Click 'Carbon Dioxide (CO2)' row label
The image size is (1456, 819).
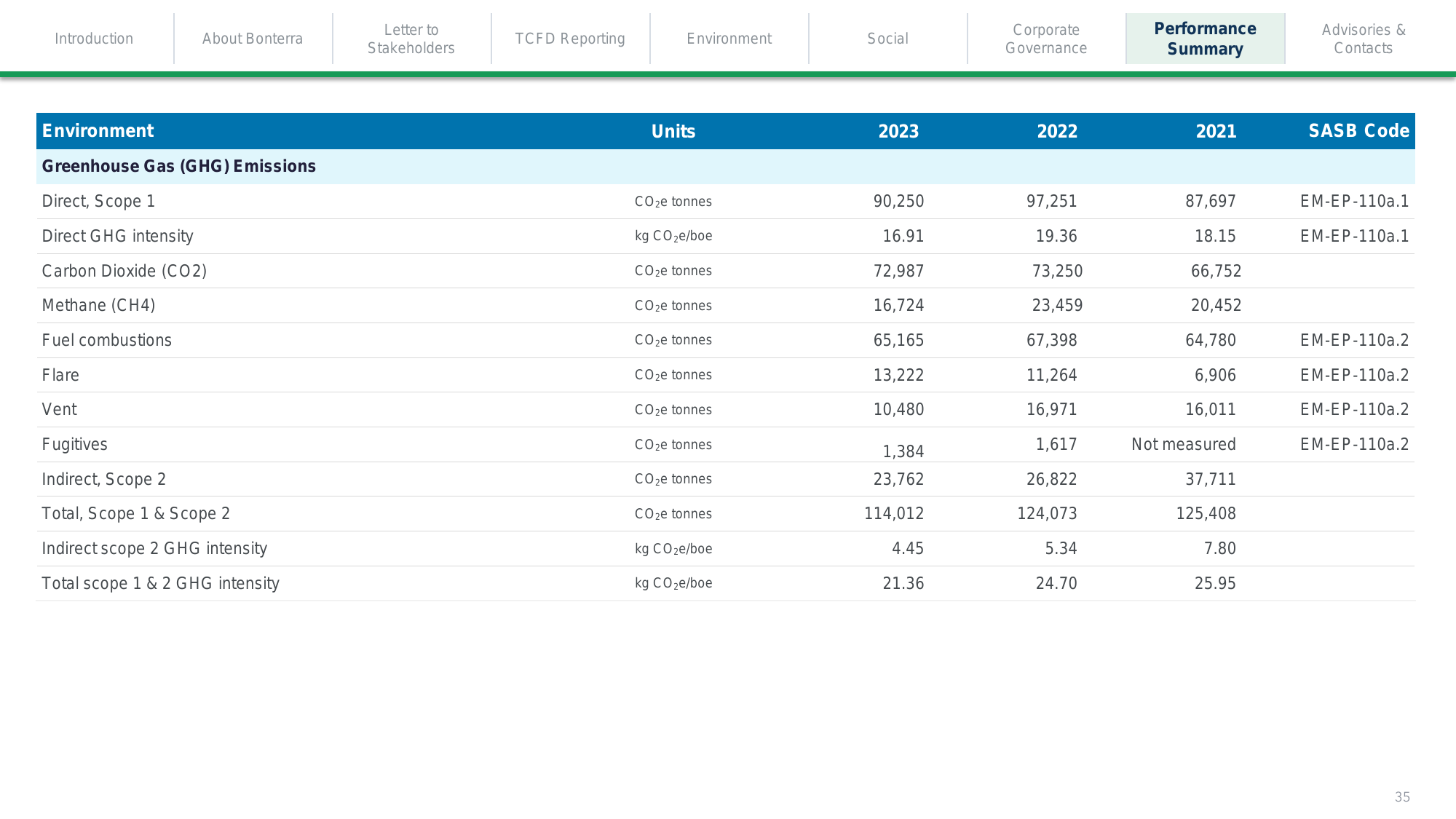pos(124,271)
